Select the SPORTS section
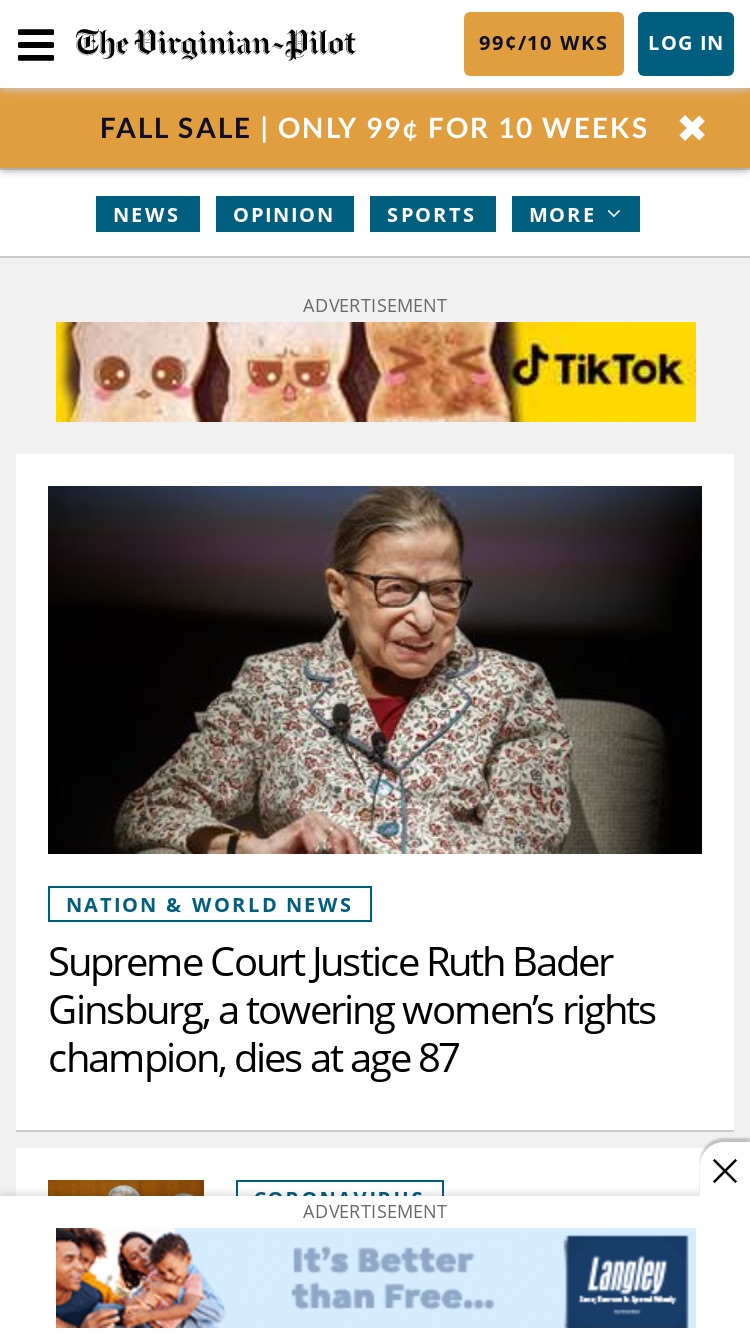 433,214
